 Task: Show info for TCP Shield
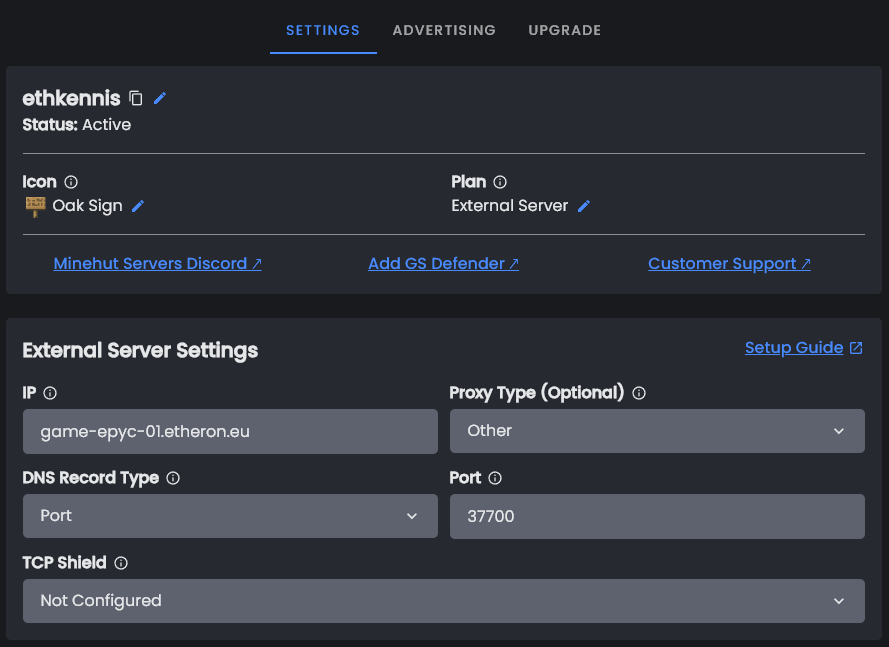[121, 563]
